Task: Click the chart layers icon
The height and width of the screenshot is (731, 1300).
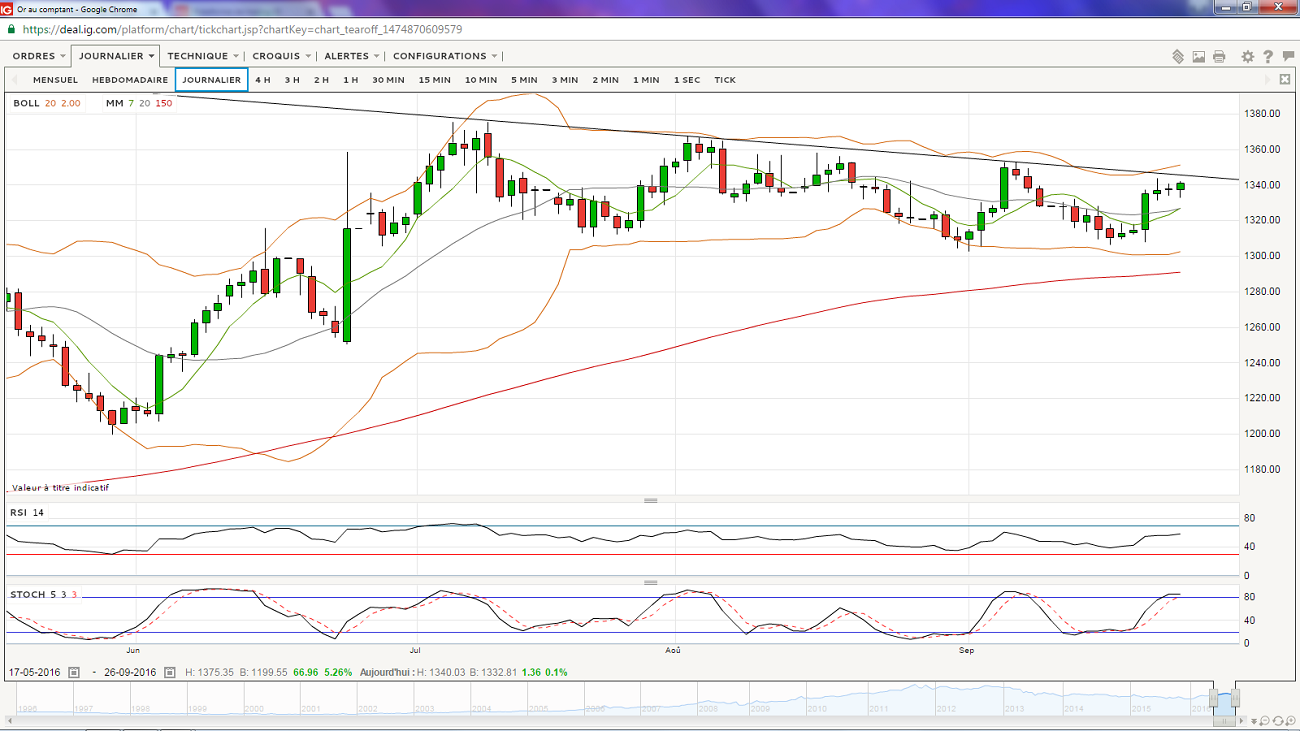Action: (1178, 57)
